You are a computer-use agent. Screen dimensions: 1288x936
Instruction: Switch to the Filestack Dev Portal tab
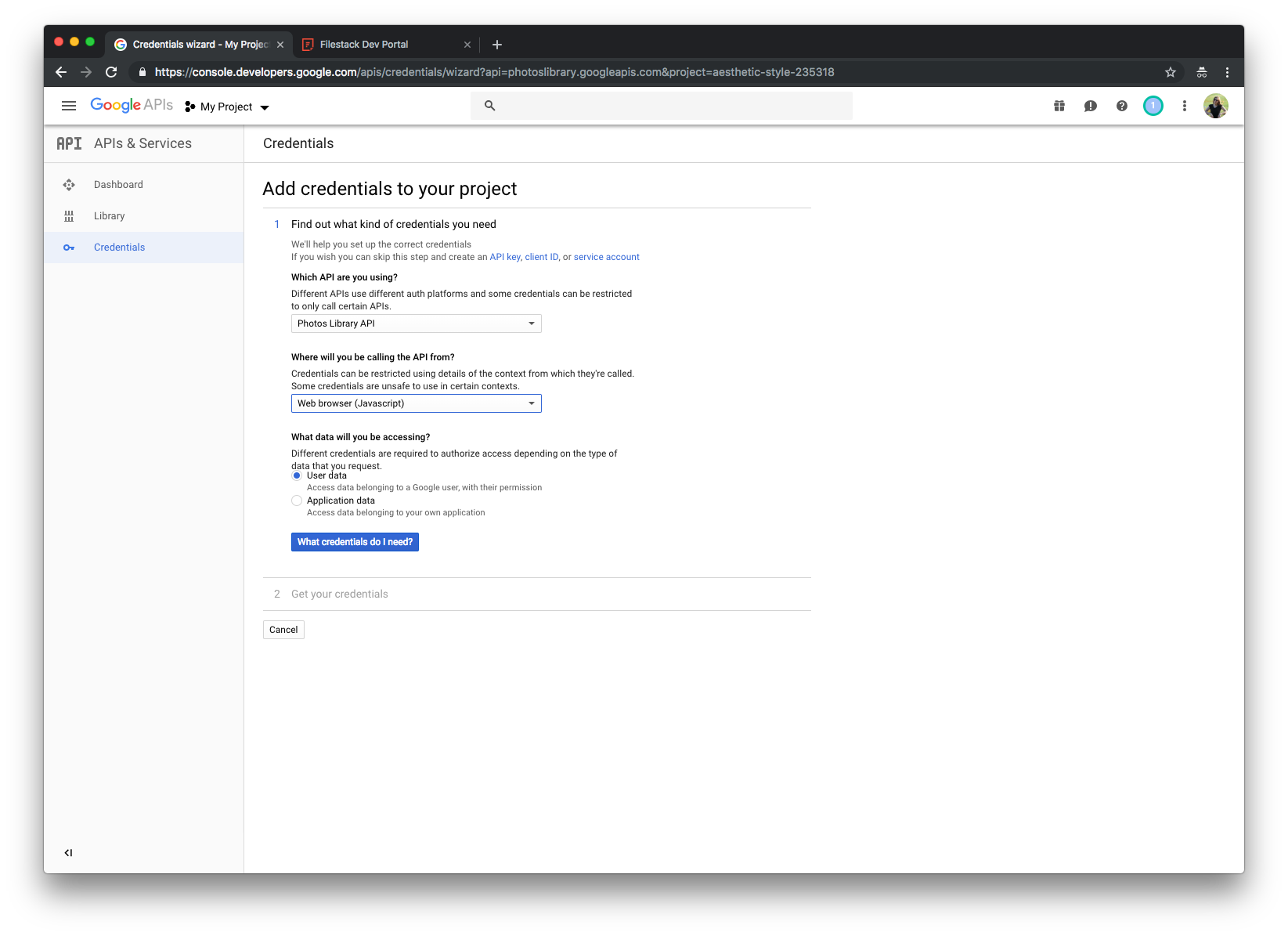[x=387, y=45]
